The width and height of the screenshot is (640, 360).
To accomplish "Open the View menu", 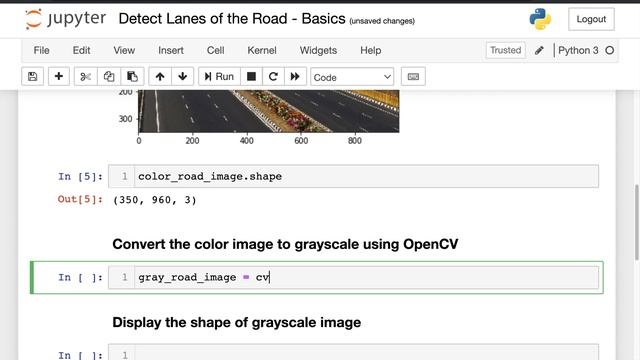I will click(124, 50).
